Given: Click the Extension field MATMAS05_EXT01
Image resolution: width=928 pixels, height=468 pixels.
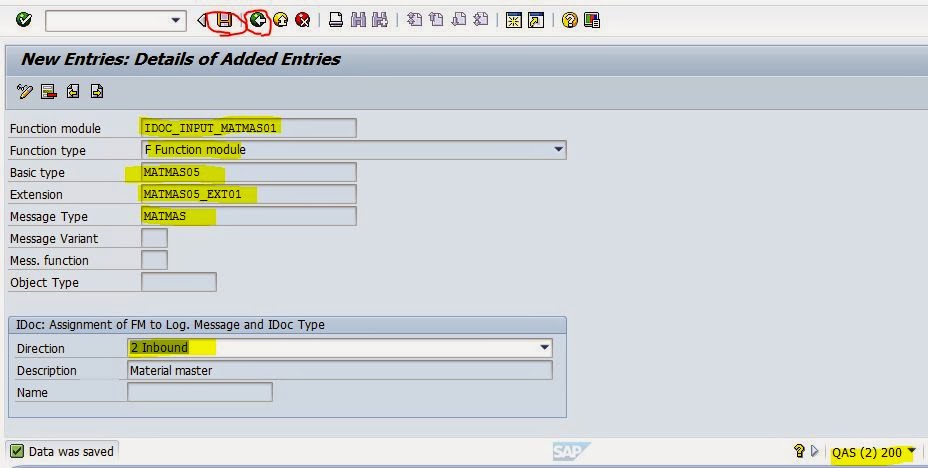Looking at the screenshot, I should 249,194.
